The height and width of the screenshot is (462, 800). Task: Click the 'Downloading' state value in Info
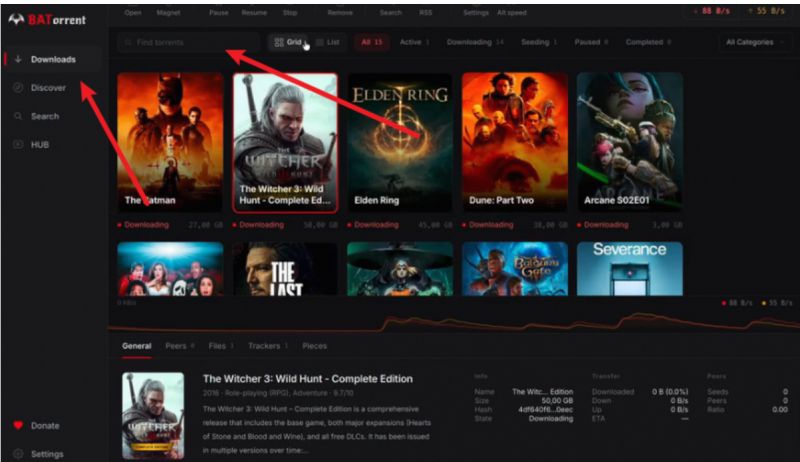(x=551, y=419)
